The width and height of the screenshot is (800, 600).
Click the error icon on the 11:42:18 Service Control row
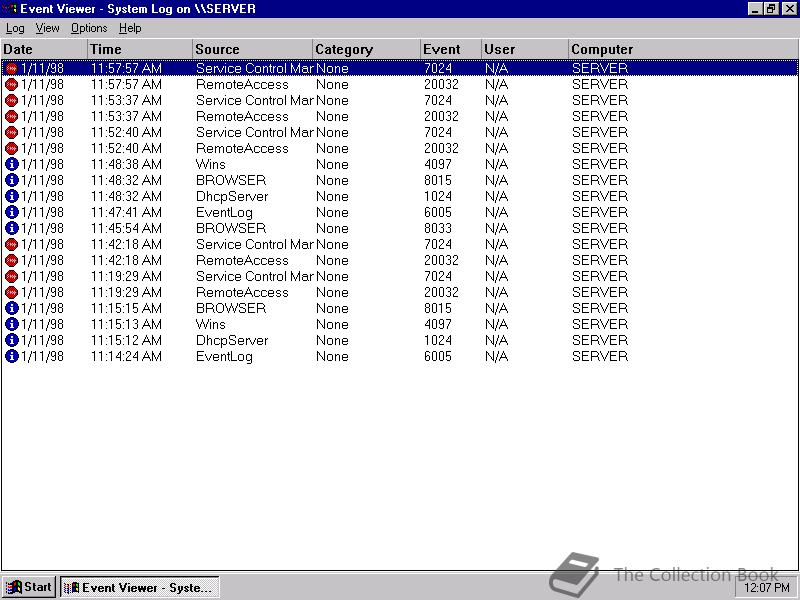pos(11,244)
